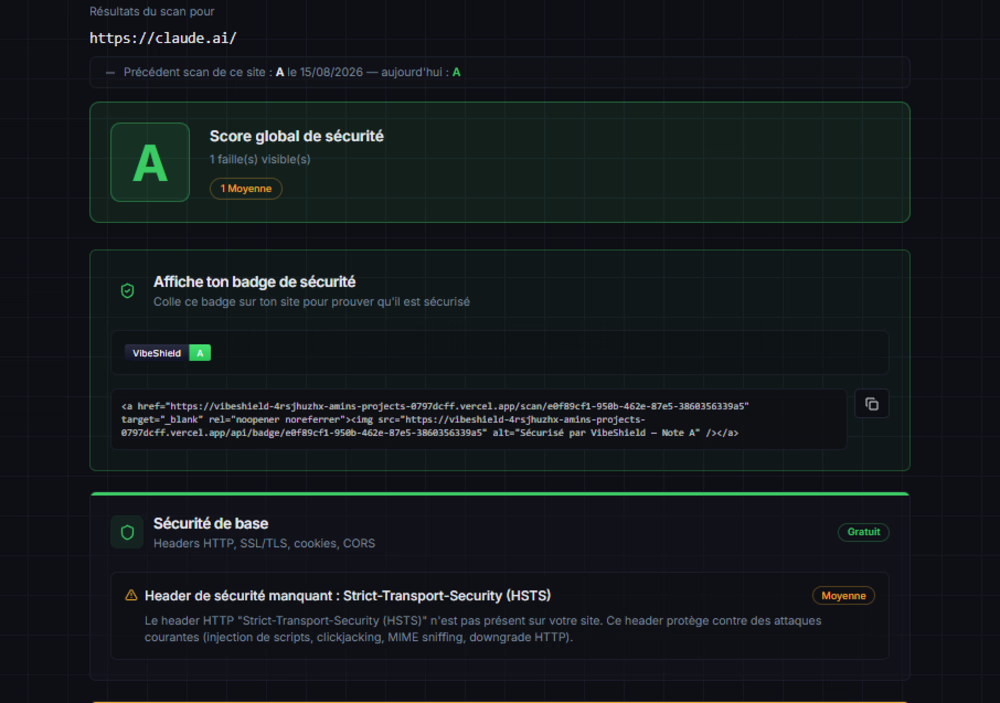Click 'Headers HTTP, SSL/TLS, cookies, CORS' subtitle
Viewport: 1000px width, 703px height.
tap(265, 544)
